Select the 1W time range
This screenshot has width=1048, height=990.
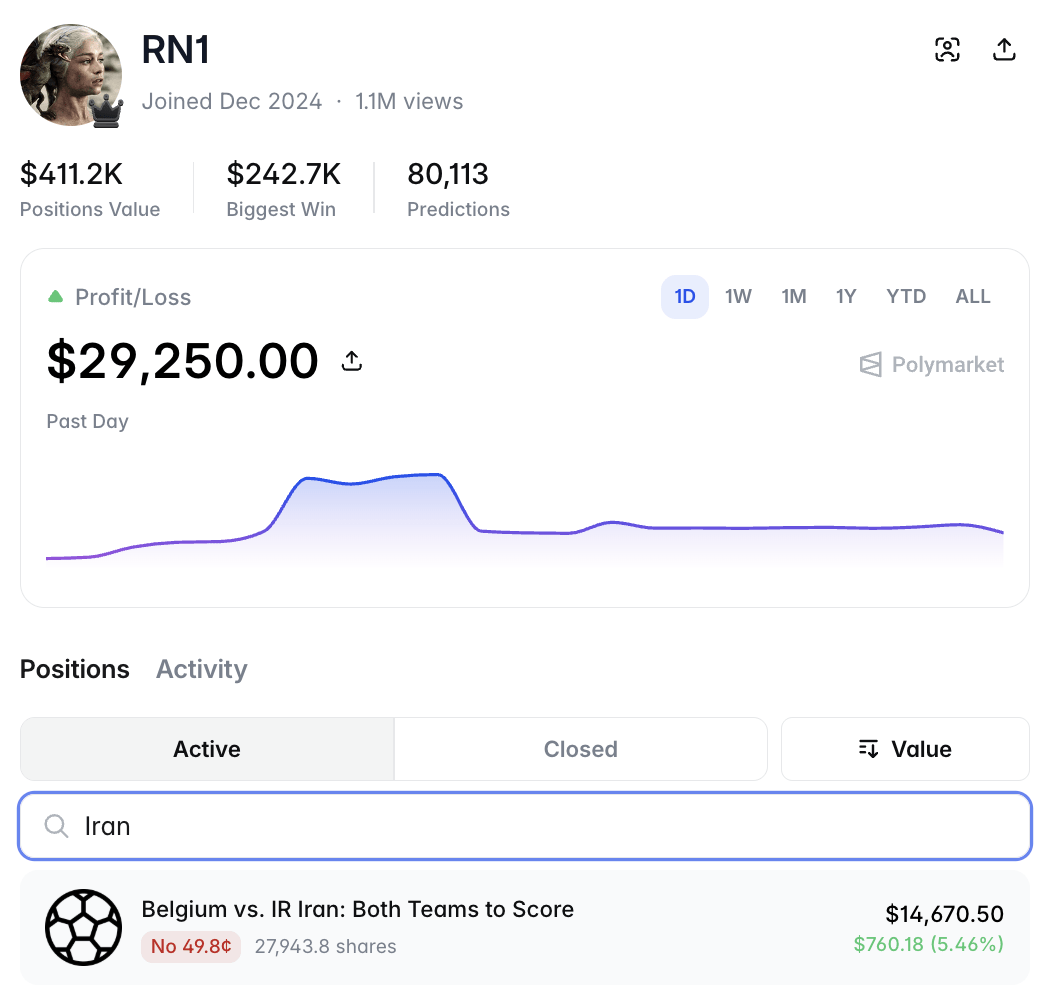click(738, 296)
